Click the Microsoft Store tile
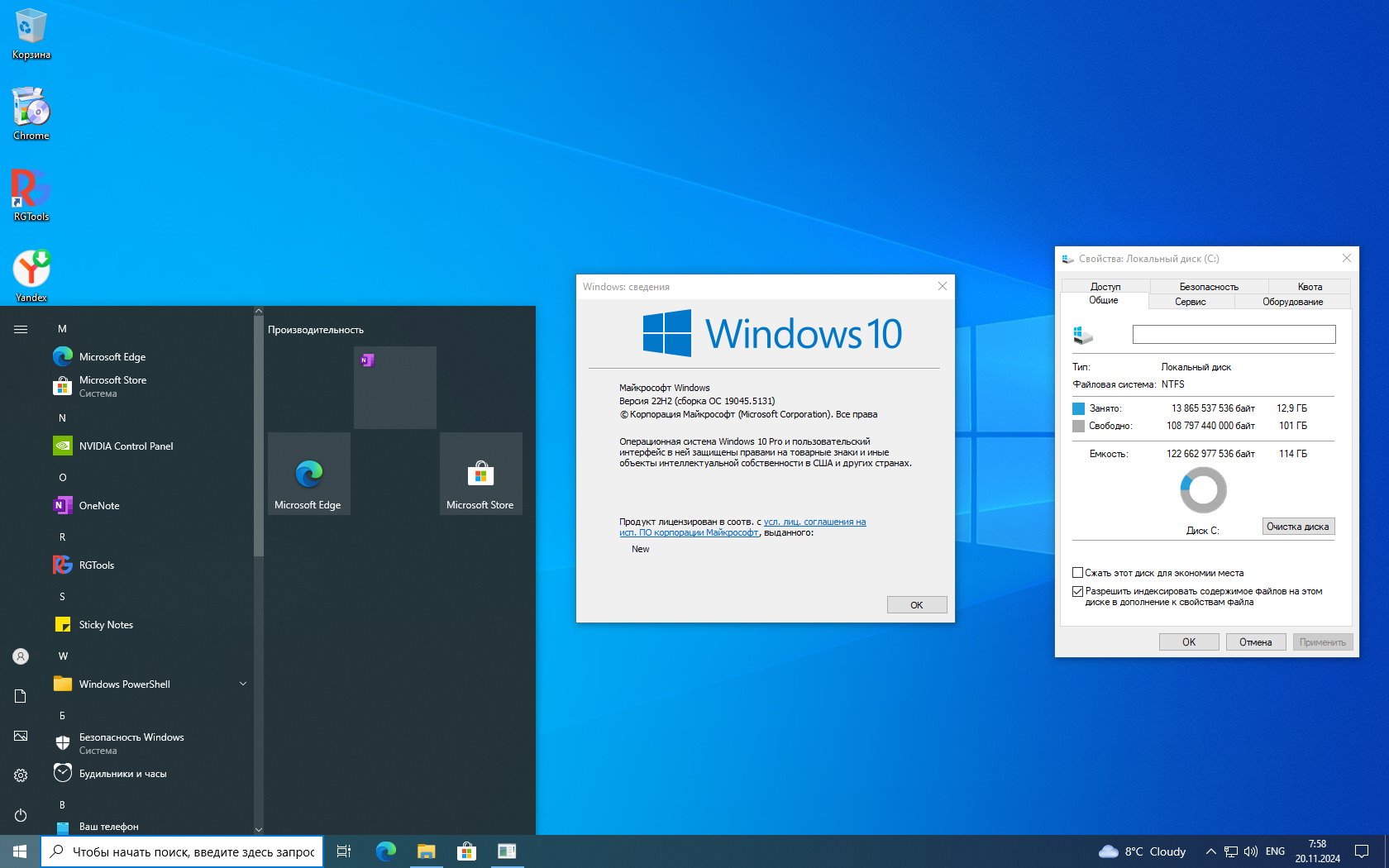1389x868 pixels. click(480, 474)
